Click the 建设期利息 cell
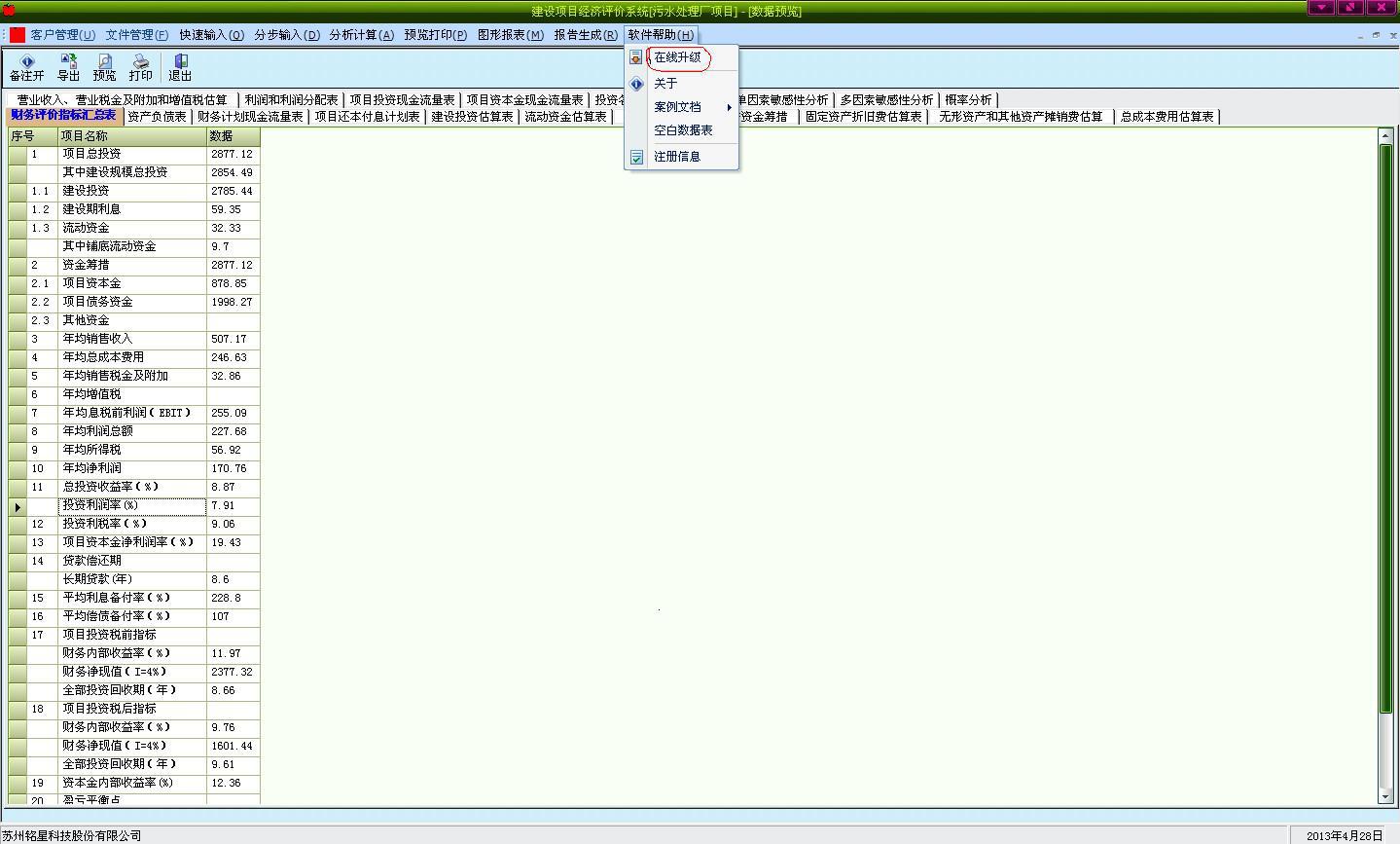Image resolution: width=1400 pixels, height=844 pixels. (x=132, y=209)
